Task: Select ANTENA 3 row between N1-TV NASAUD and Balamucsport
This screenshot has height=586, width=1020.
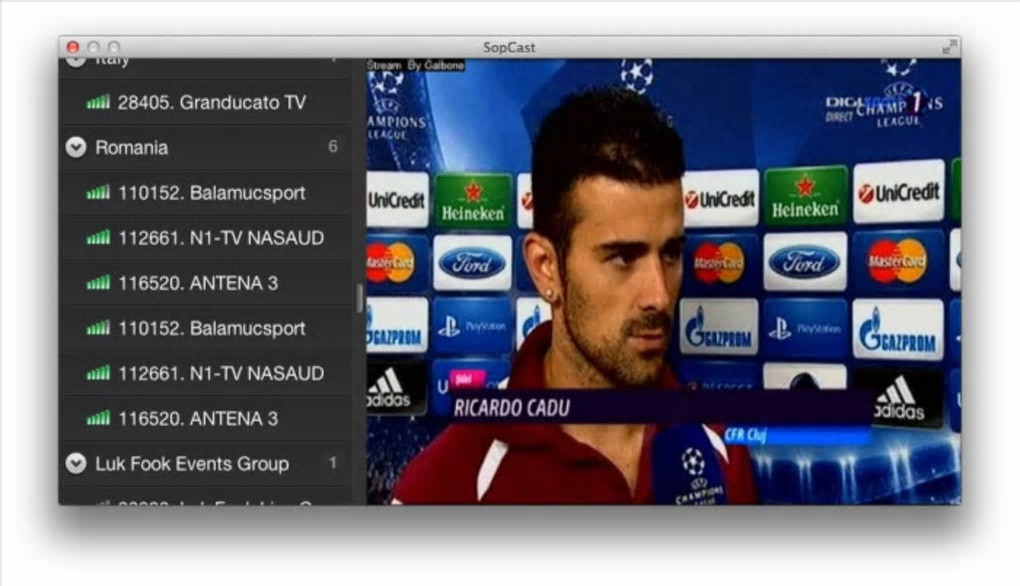Action: [x=207, y=283]
